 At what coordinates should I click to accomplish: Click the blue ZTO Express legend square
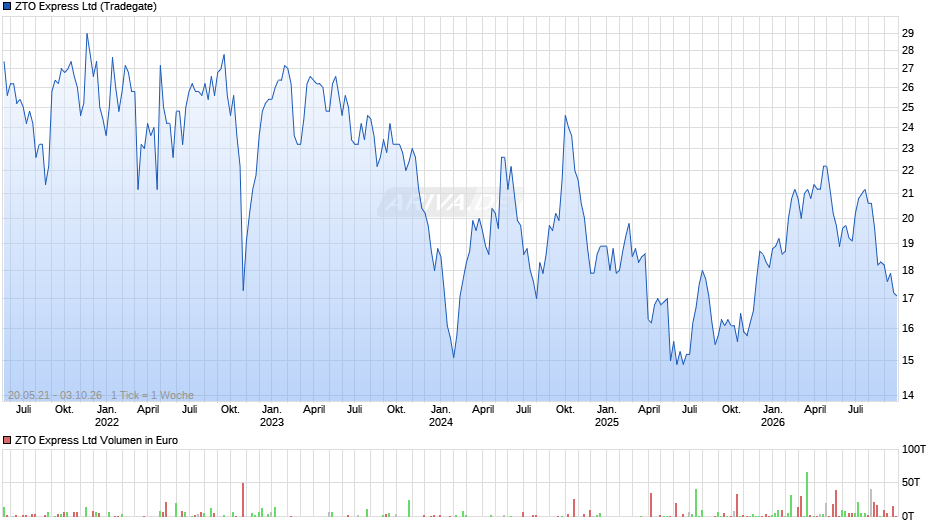click(7, 7)
